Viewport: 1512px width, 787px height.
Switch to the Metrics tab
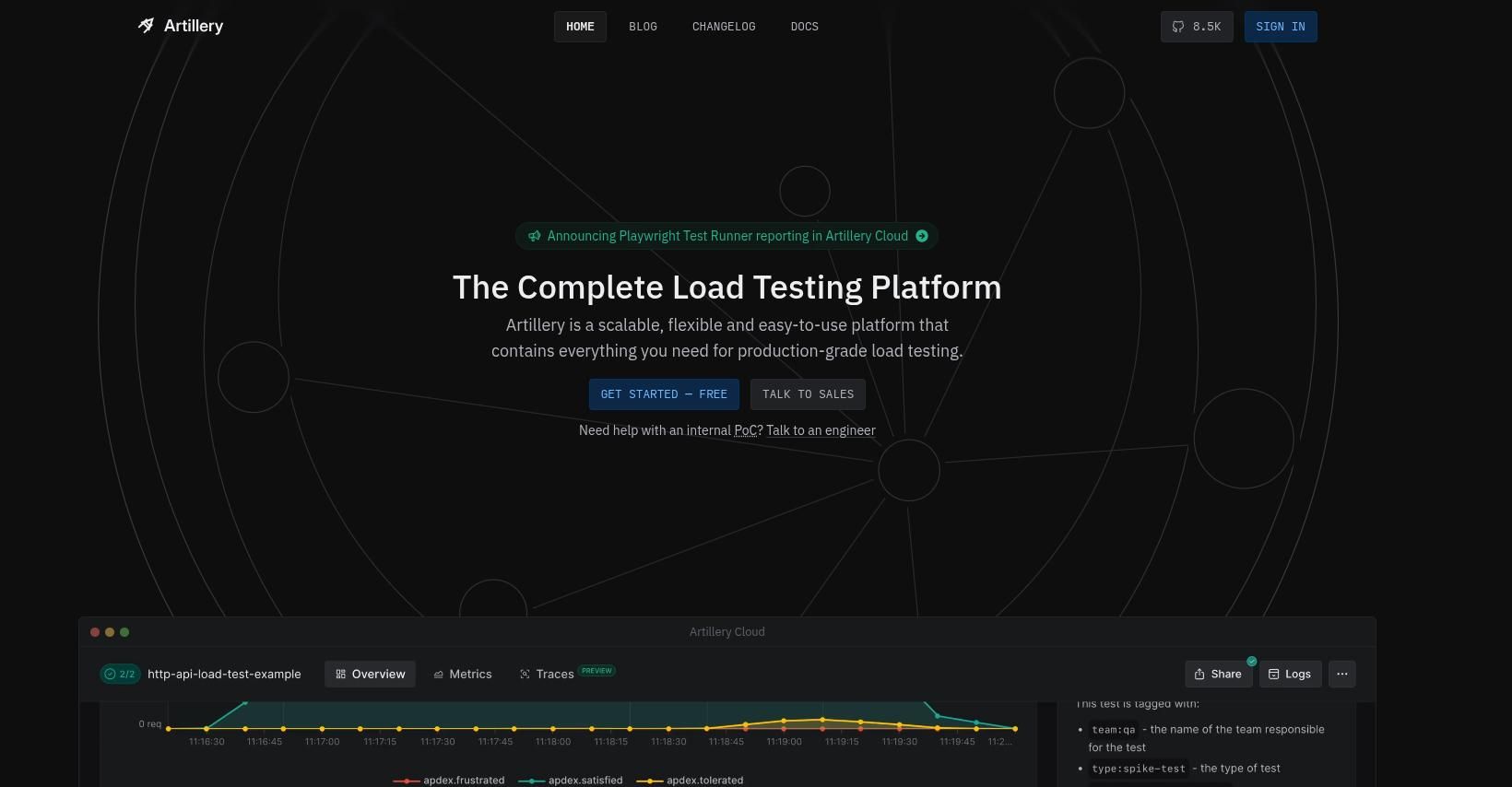point(463,674)
